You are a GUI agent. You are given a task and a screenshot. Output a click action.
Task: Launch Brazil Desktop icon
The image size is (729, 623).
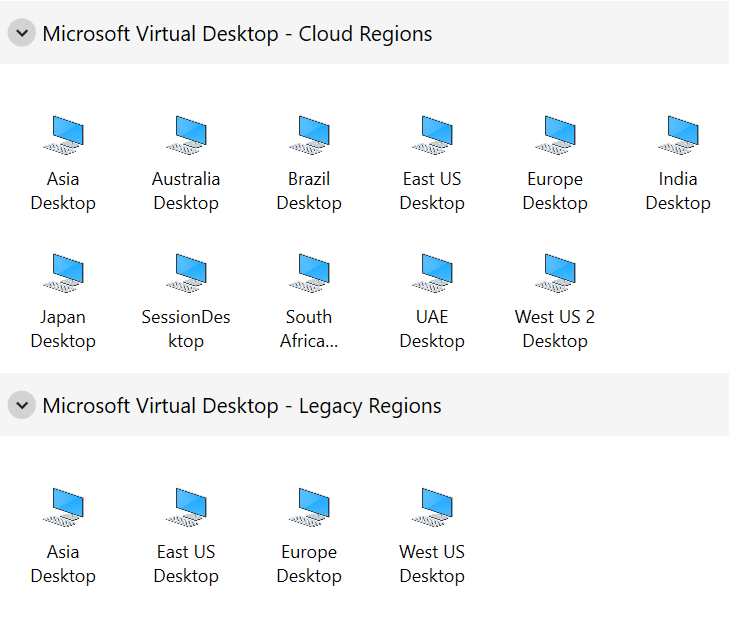[x=309, y=135]
